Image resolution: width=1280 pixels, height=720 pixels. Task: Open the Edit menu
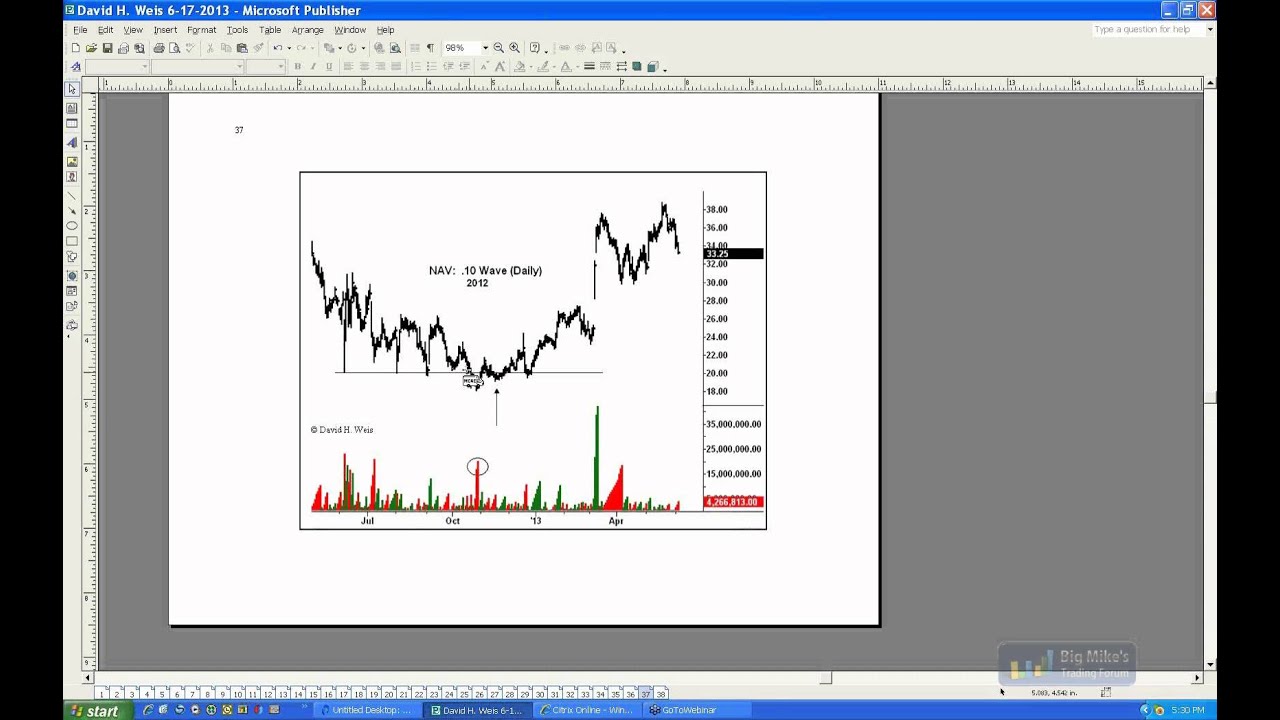(x=105, y=30)
